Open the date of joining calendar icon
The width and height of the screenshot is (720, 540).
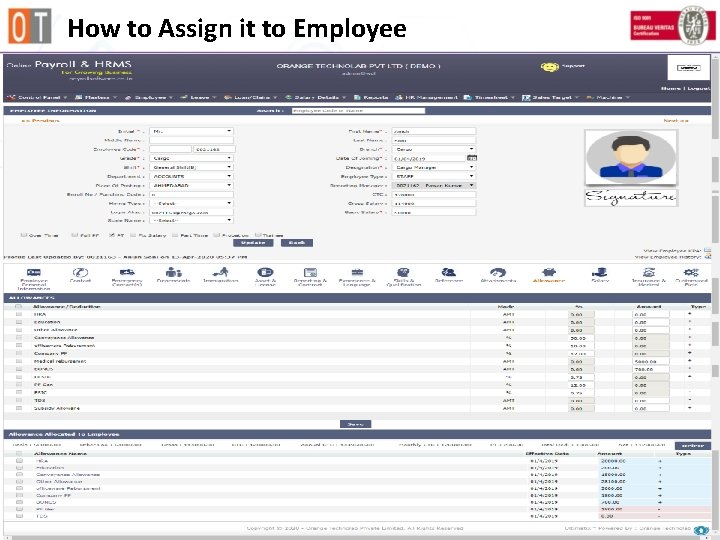coord(472,158)
